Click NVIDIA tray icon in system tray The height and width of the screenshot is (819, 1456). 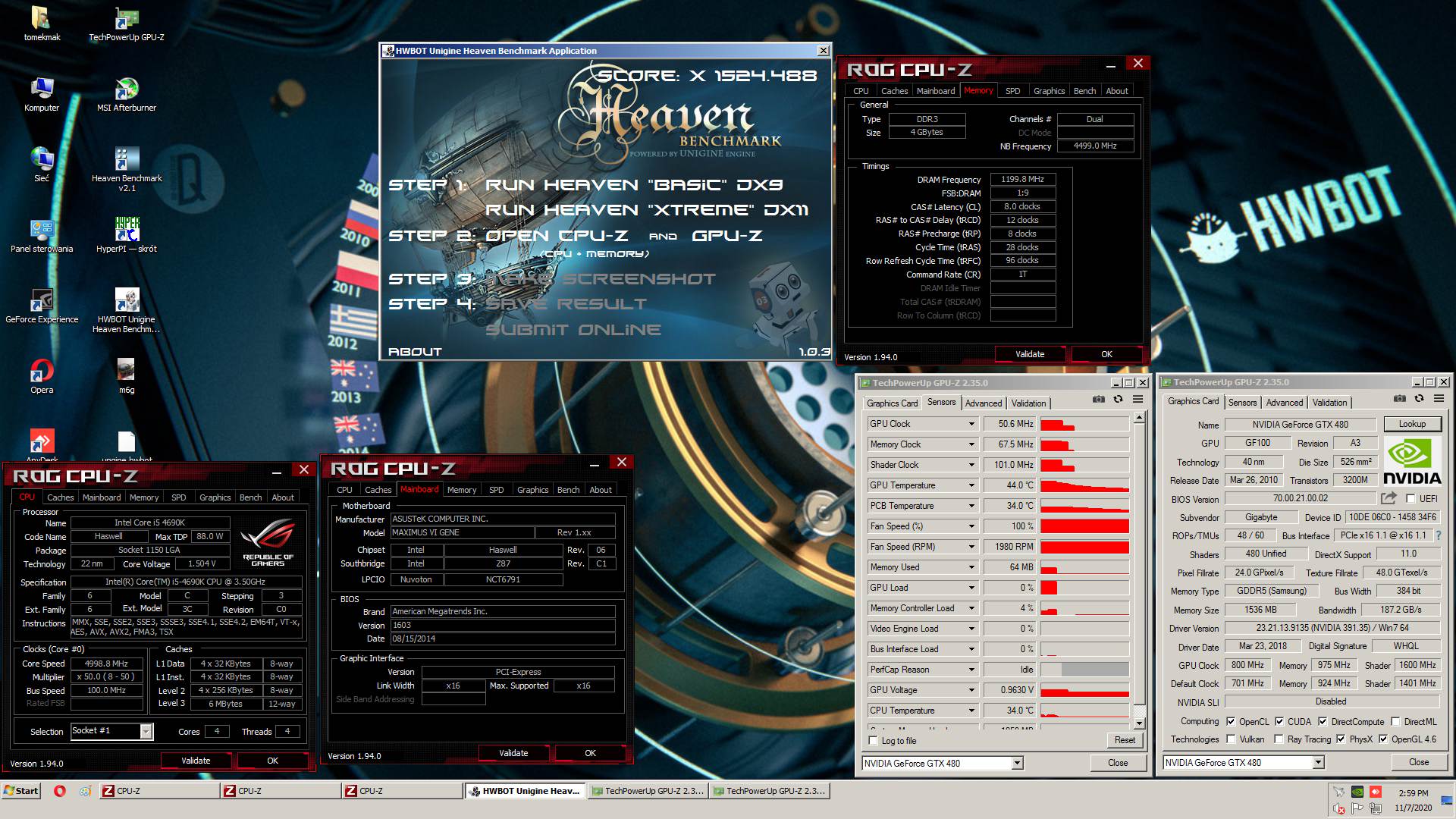(x=1357, y=792)
